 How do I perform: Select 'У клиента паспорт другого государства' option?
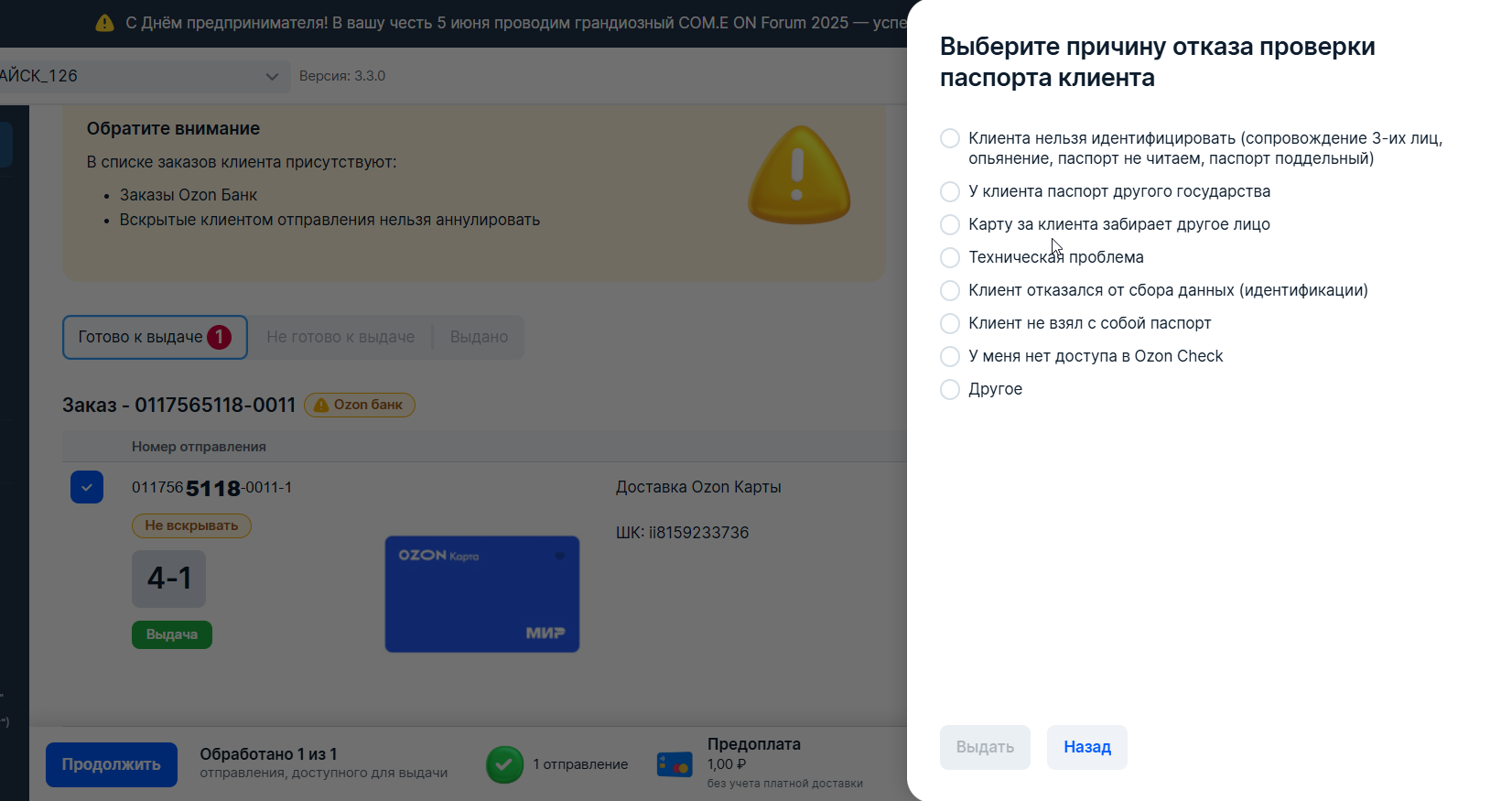[x=950, y=191]
